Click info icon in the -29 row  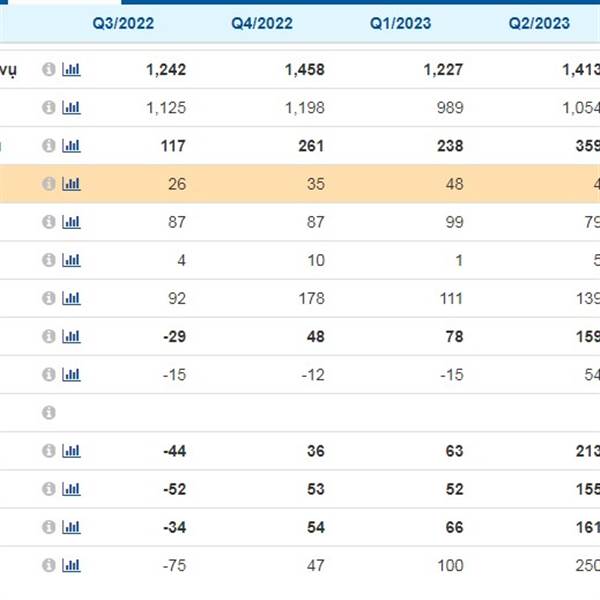49,336
